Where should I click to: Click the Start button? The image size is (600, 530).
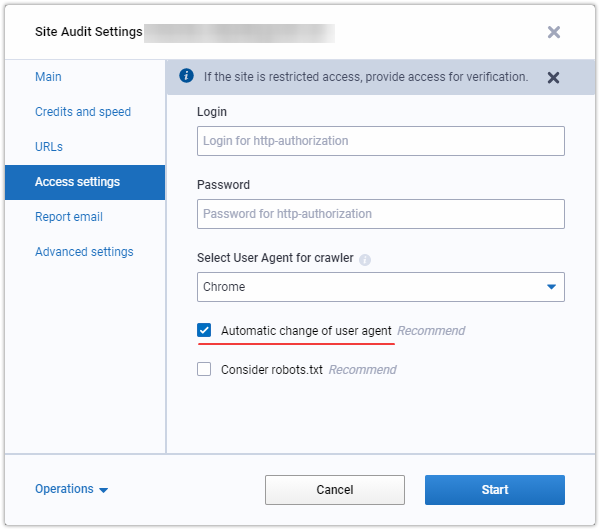pyautogui.click(x=494, y=490)
